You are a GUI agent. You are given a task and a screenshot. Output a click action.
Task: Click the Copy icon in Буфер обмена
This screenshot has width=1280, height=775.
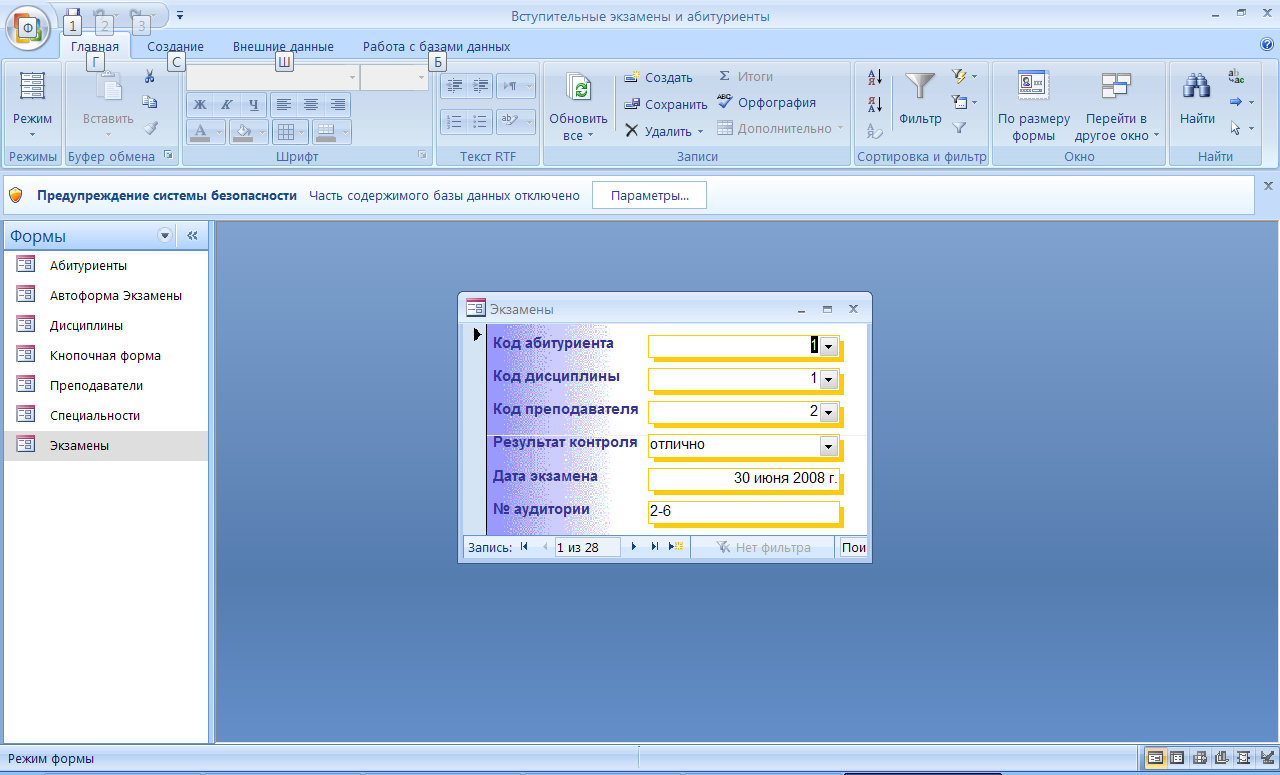(150, 102)
